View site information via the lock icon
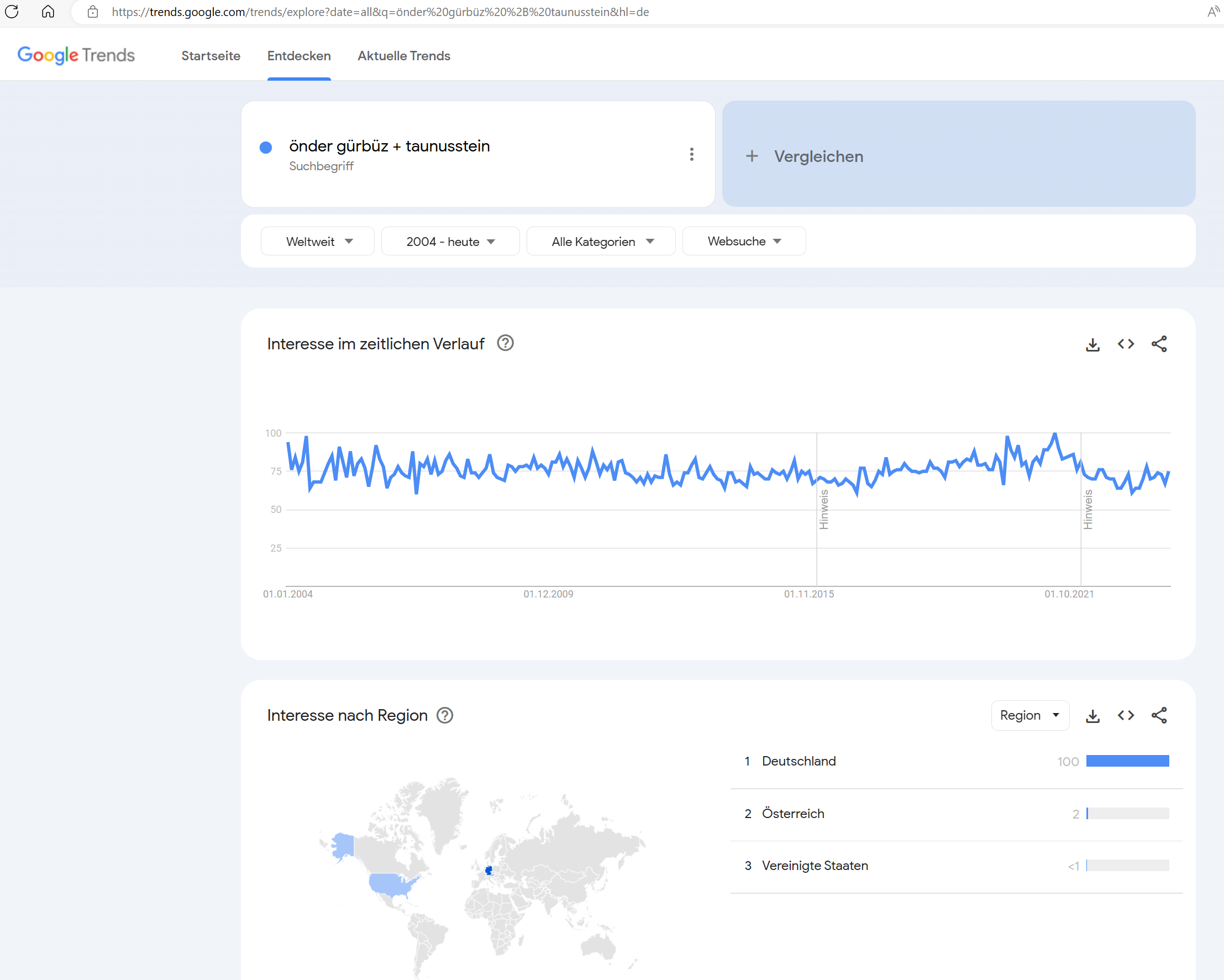1224x980 pixels. point(93,12)
